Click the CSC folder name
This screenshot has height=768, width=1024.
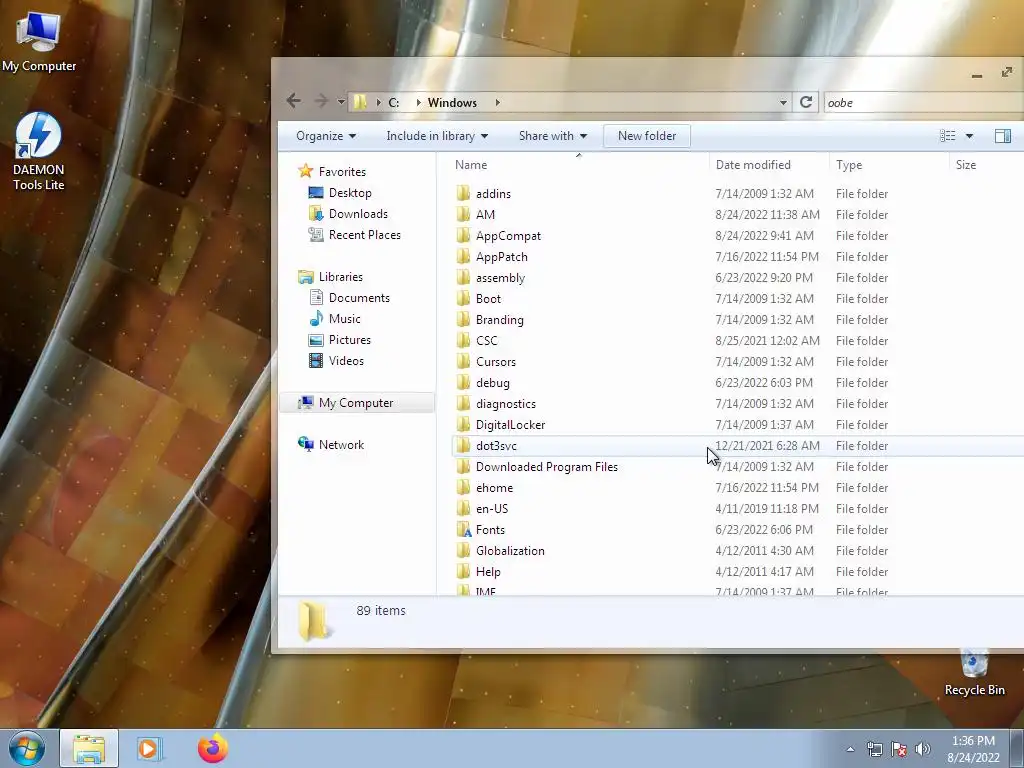coord(487,341)
